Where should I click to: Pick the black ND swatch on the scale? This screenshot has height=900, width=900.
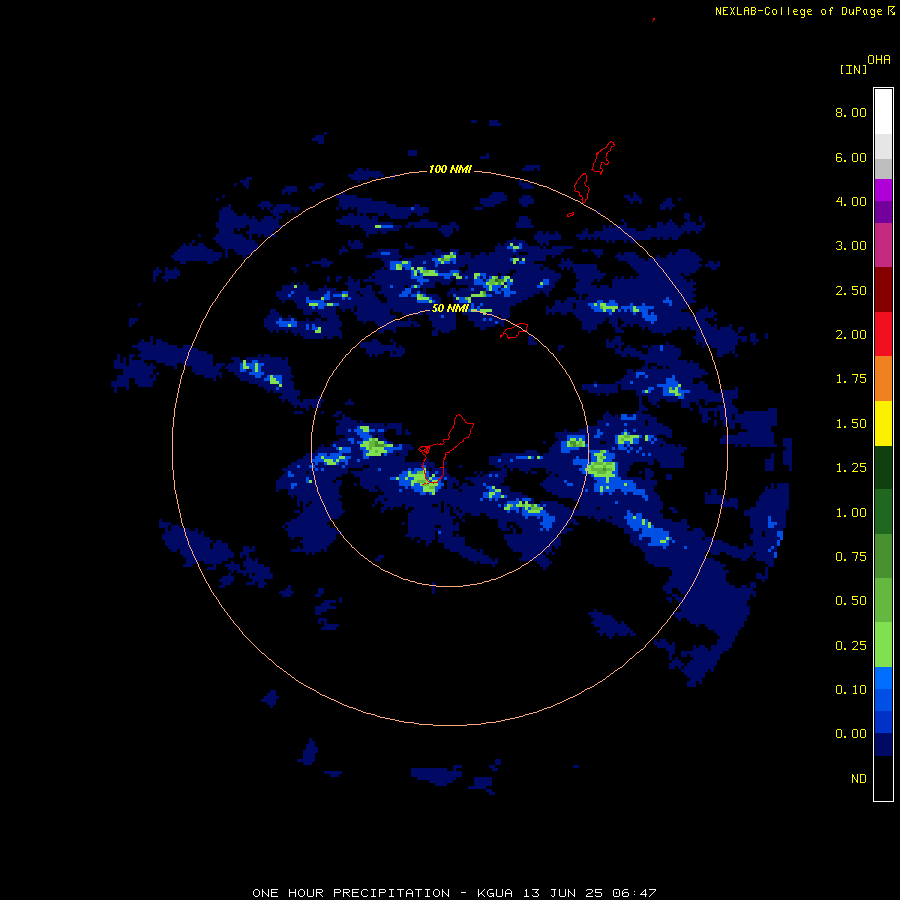tap(883, 778)
